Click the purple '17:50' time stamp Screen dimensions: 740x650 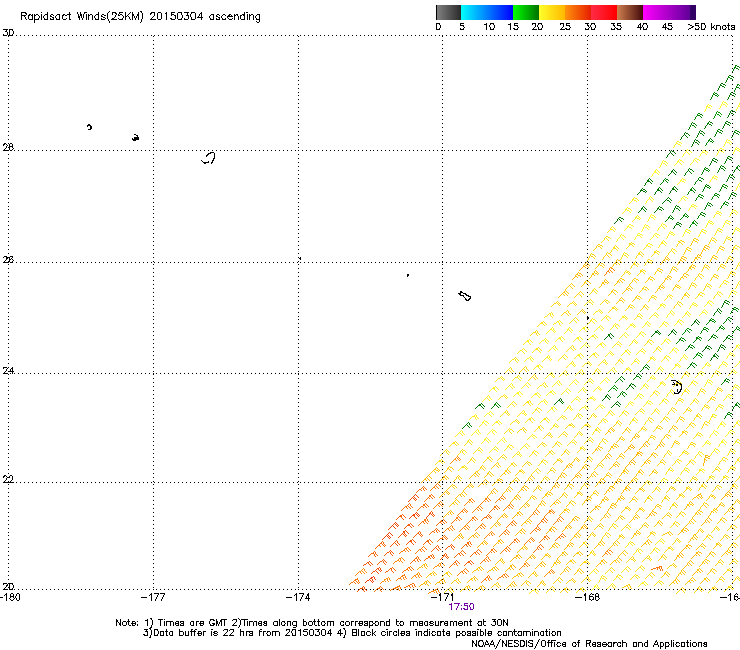pyautogui.click(x=462, y=607)
